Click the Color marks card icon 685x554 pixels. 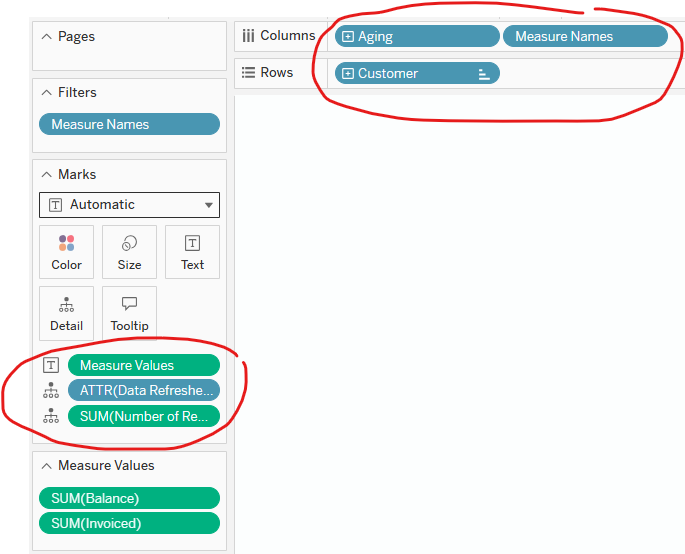coord(66,244)
